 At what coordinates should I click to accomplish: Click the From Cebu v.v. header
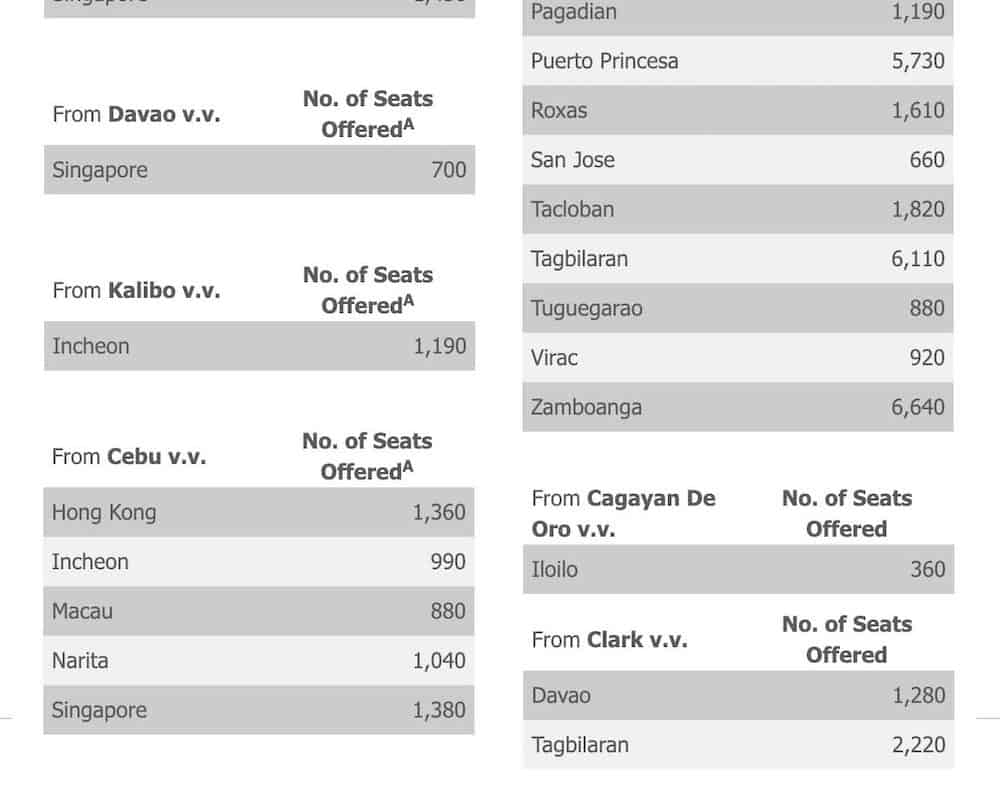[129, 457]
